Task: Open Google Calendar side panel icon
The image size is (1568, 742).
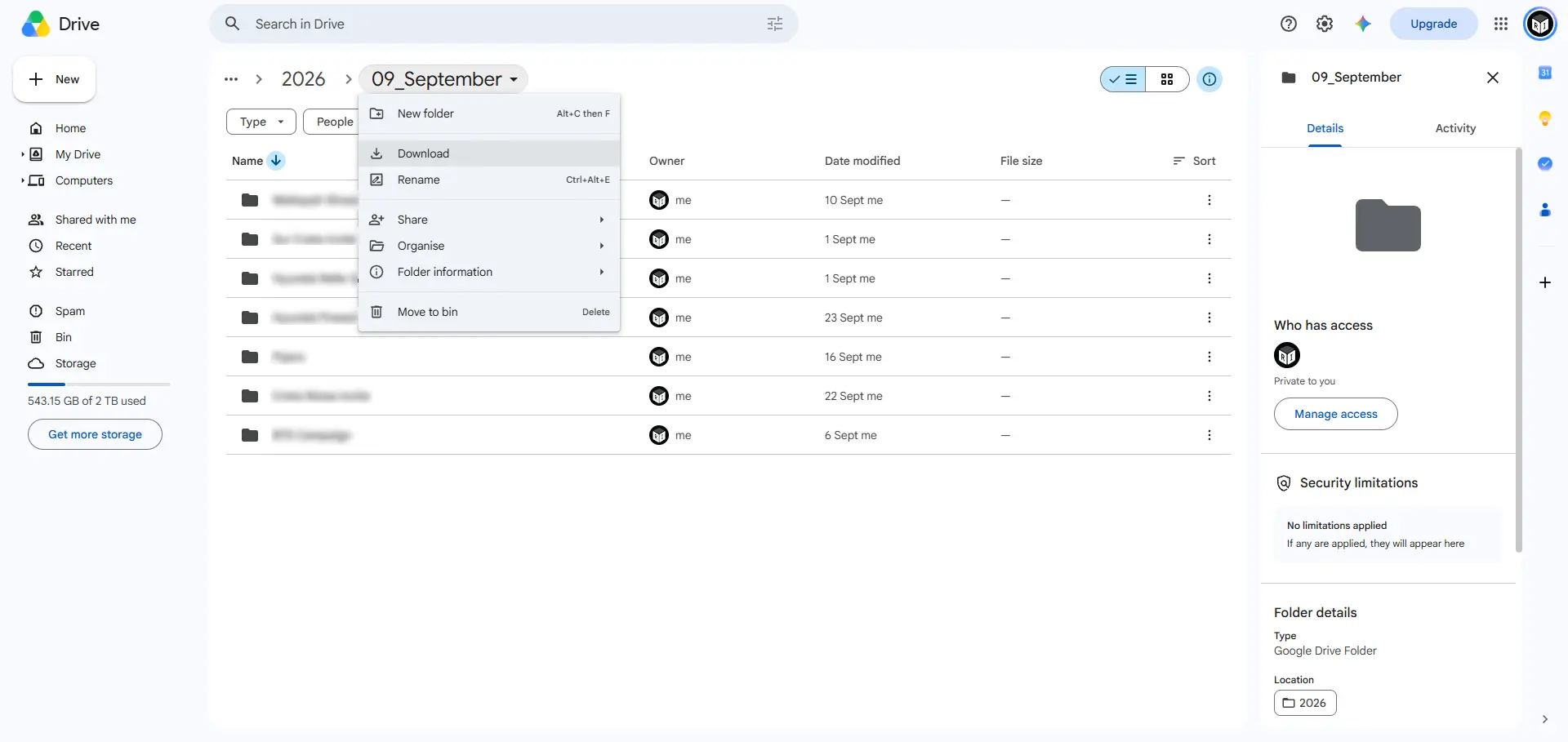Action: pos(1545,73)
